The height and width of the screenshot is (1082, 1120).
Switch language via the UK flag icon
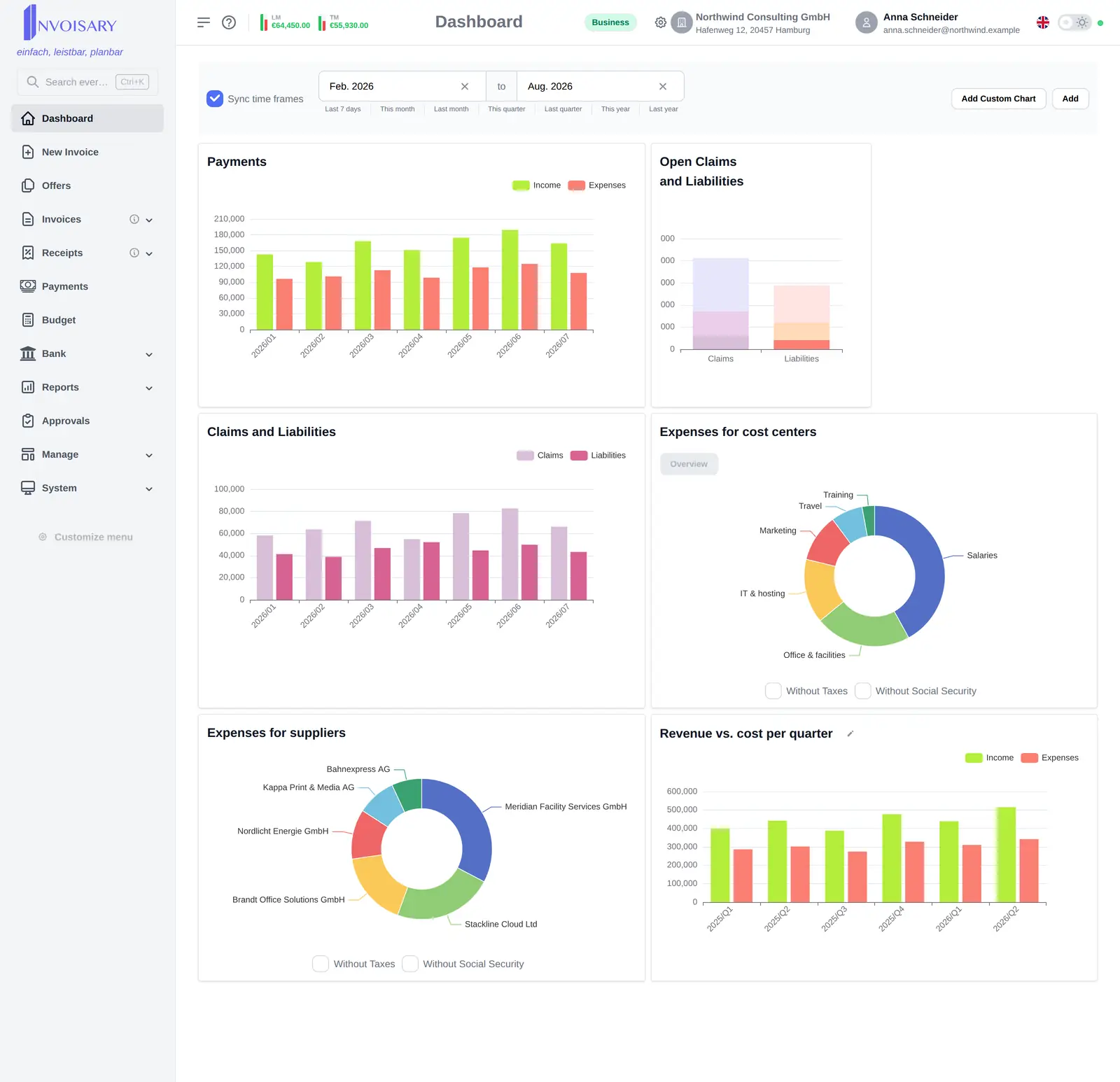point(1043,22)
